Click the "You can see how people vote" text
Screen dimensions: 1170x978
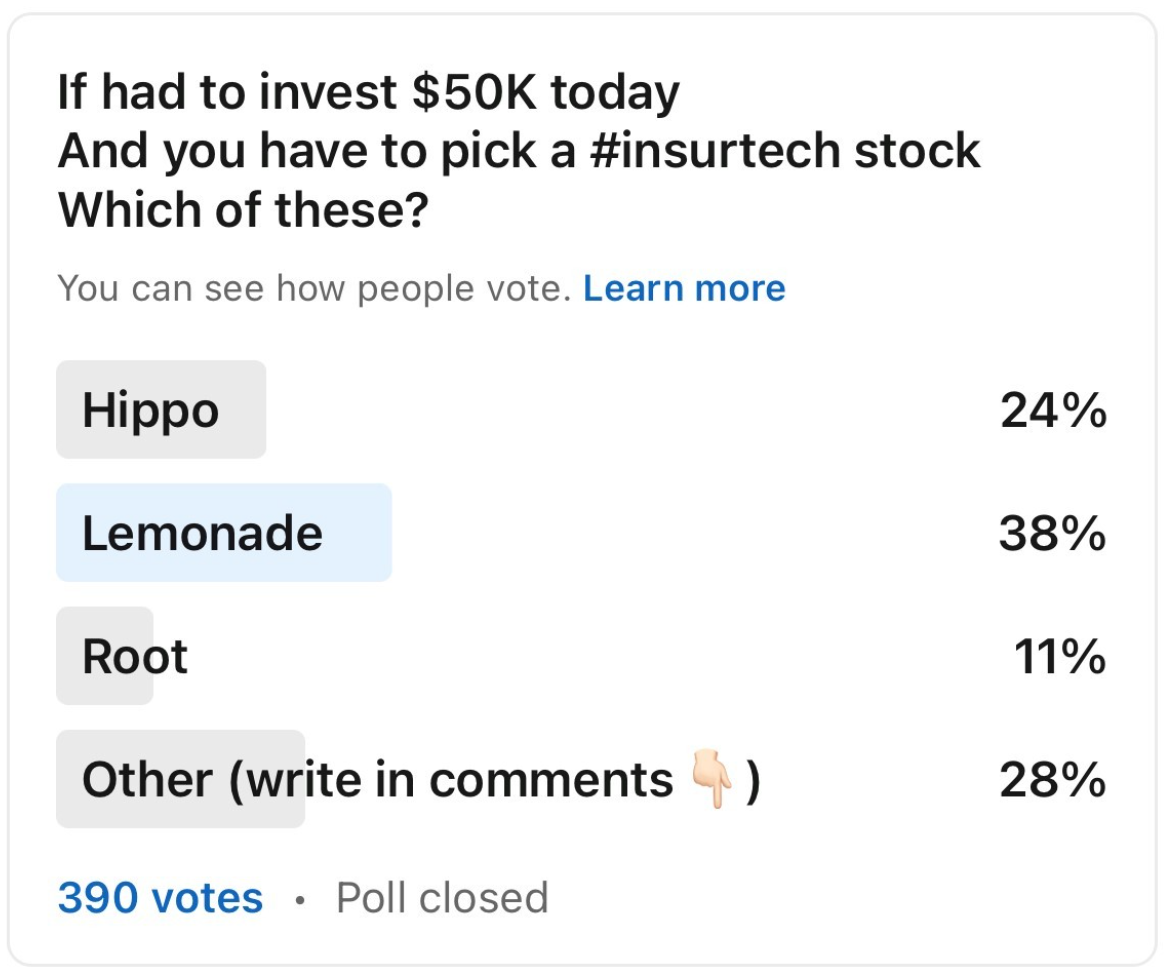click(x=313, y=289)
